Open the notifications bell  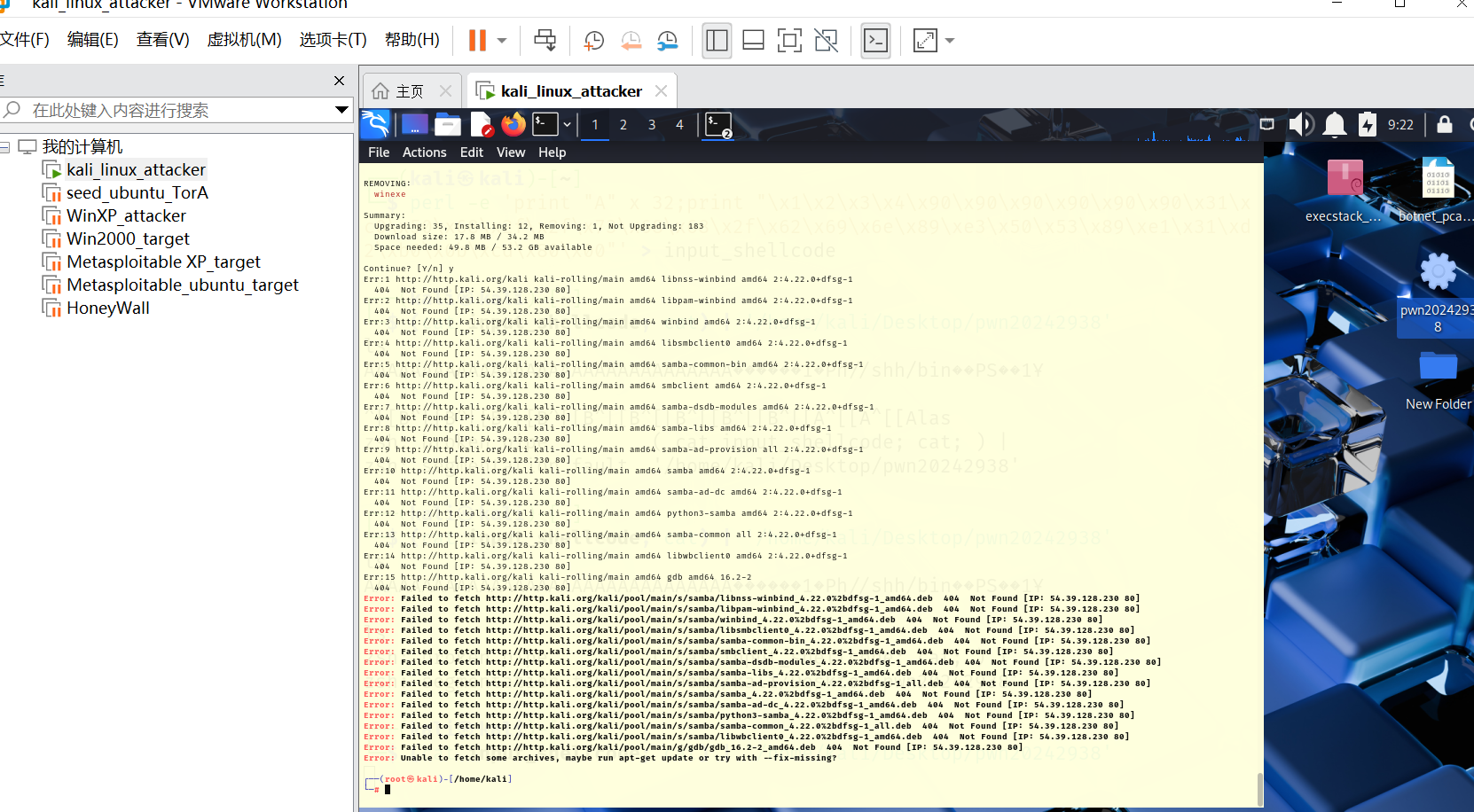(1335, 124)
